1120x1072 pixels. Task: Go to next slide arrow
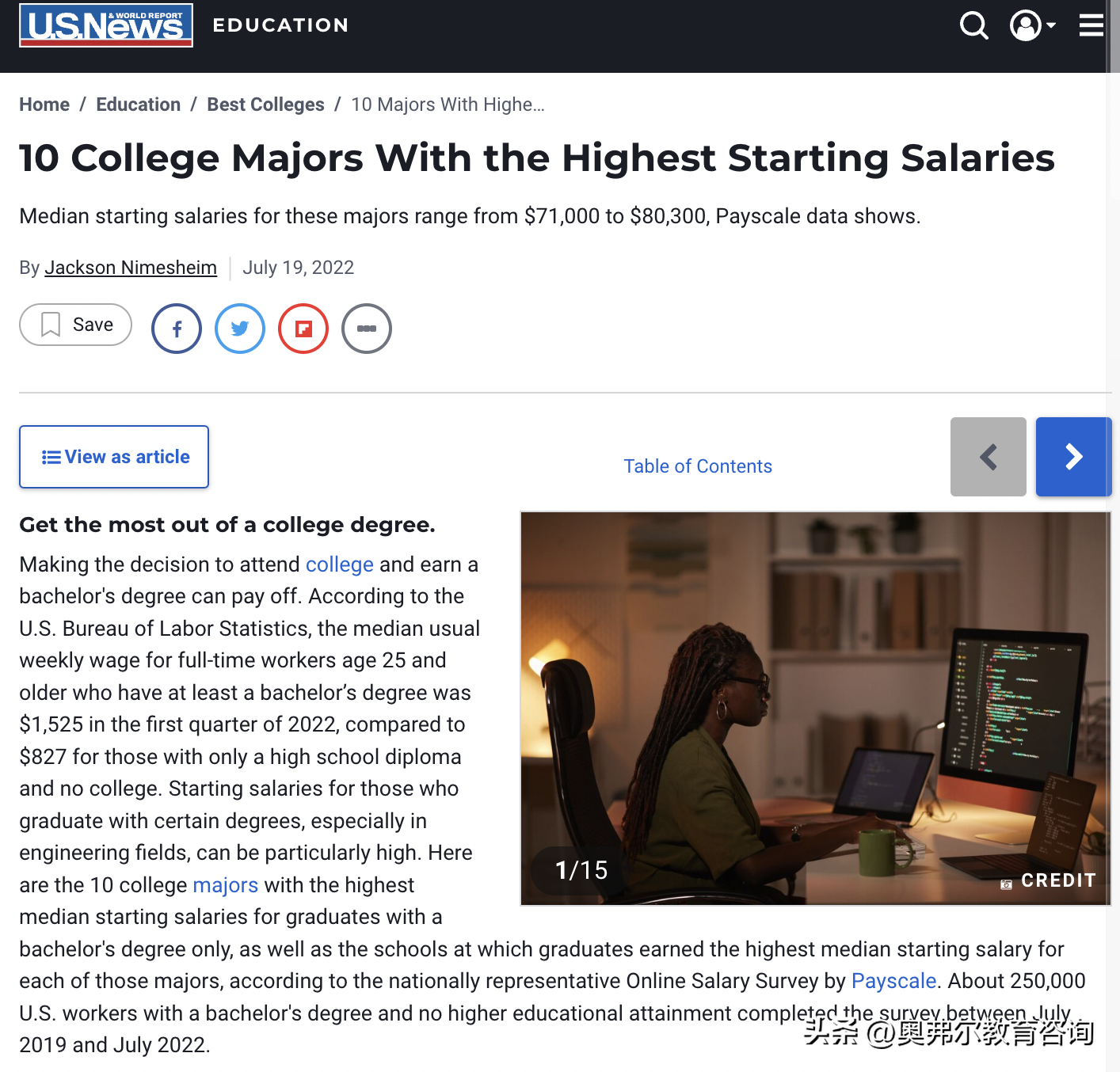1074,457
